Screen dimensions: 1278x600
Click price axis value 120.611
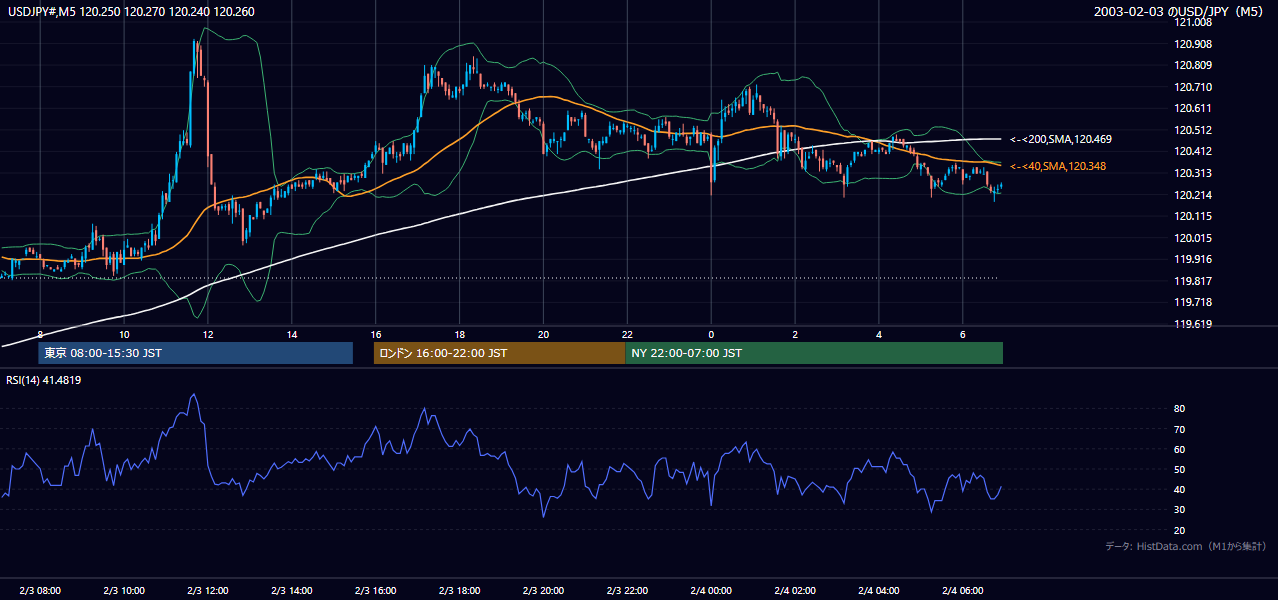(1194, 108)
